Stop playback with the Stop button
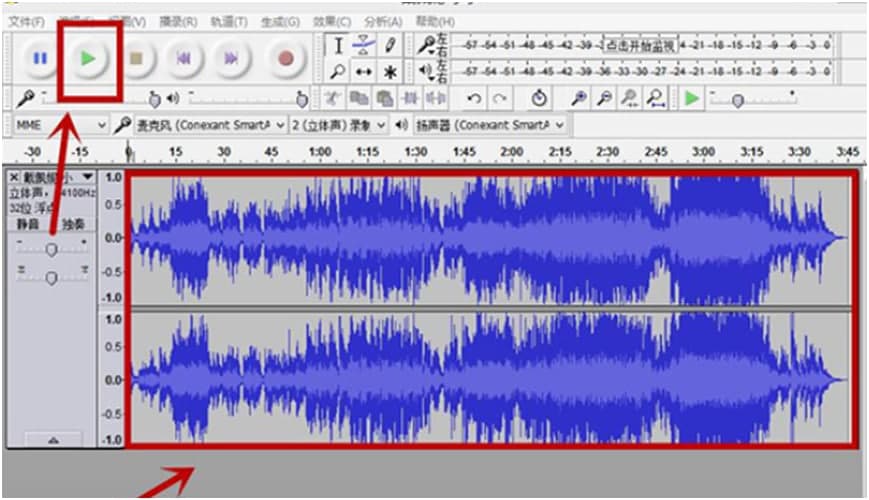Viewport: 869px width, 500px height. pyautogui.click(x=136, y=58)
